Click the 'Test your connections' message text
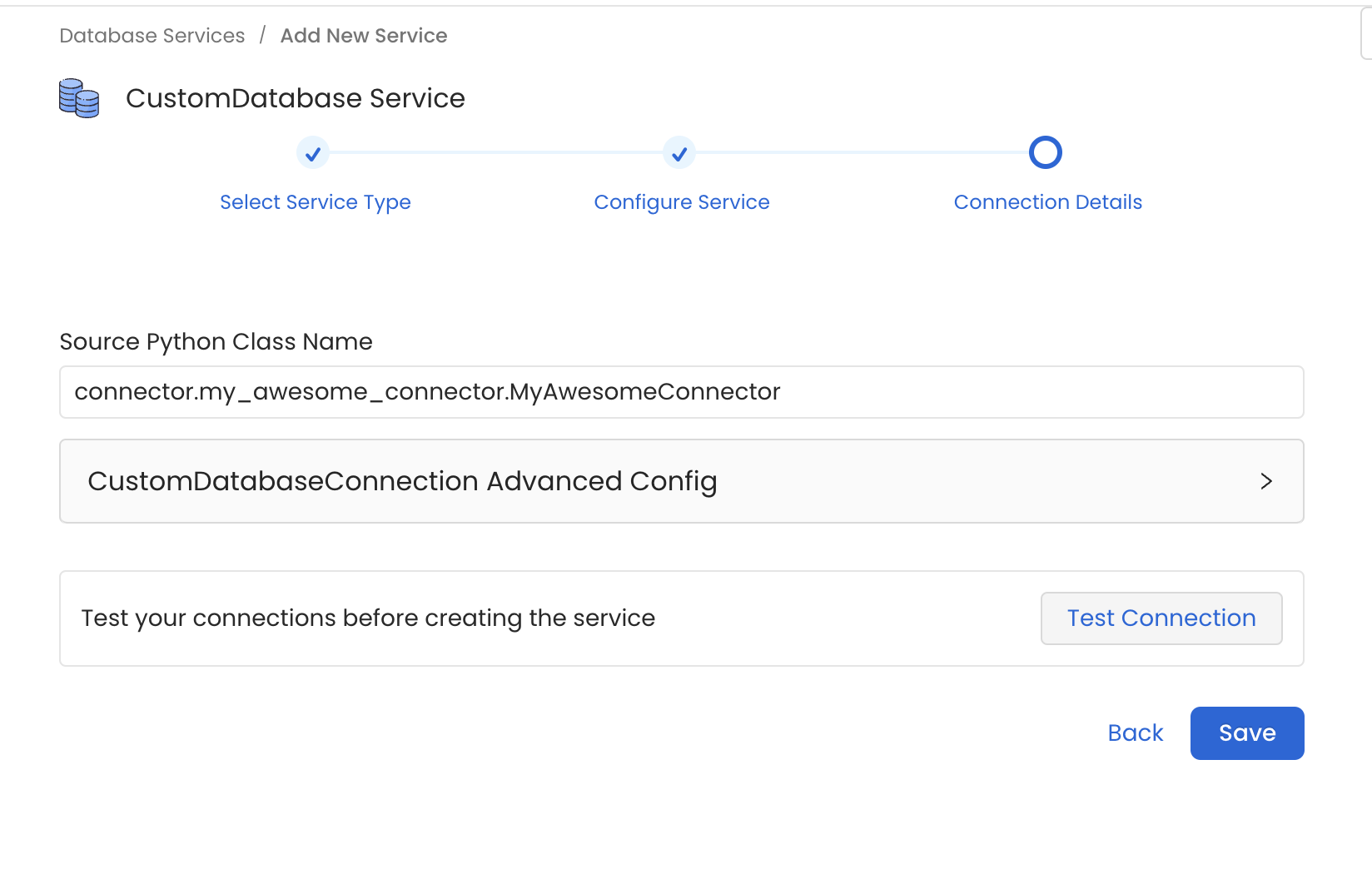 [368, 618]
